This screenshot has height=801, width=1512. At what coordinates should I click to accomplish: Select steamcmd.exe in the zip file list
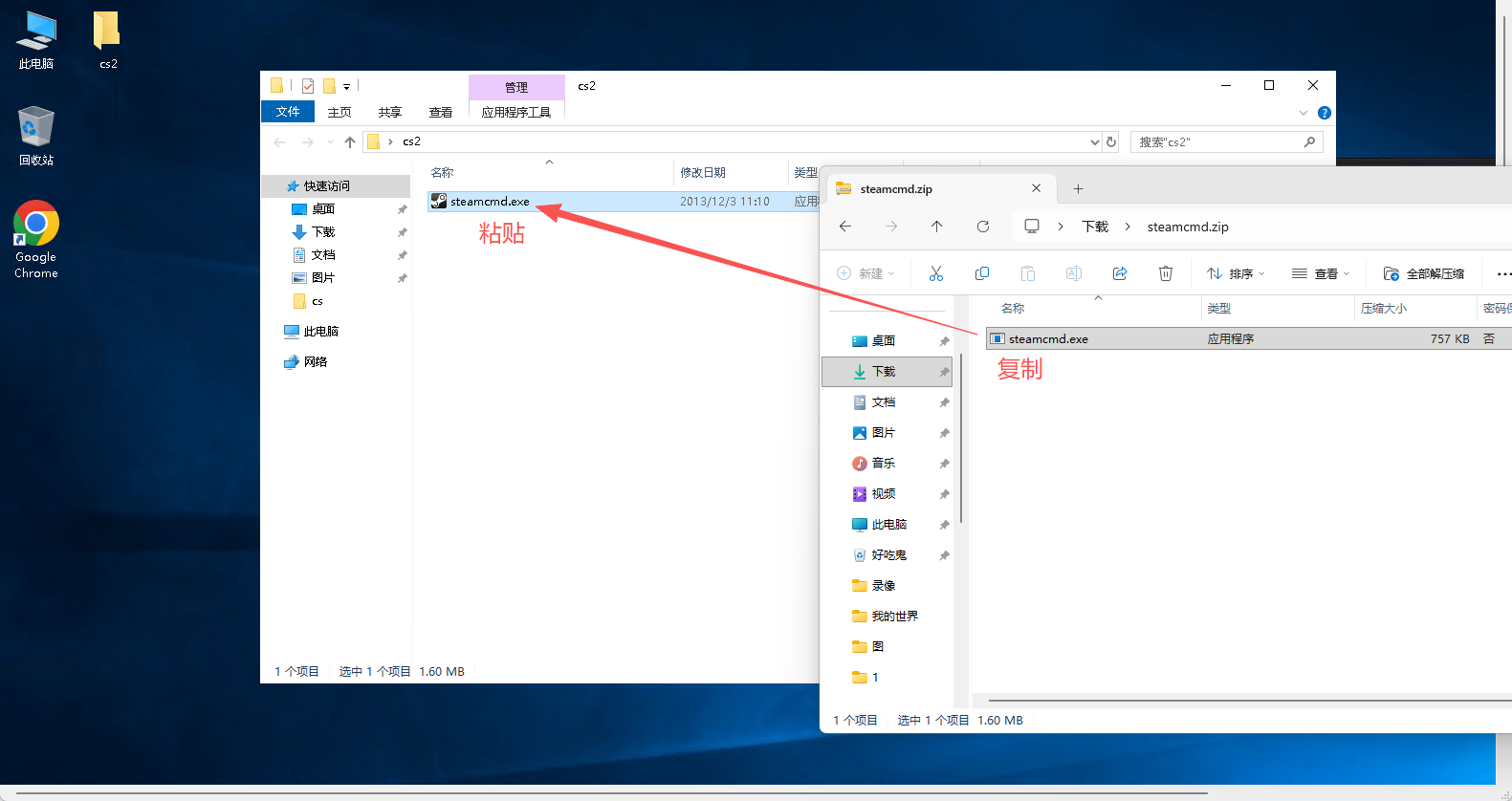[x=1048, y=339]
